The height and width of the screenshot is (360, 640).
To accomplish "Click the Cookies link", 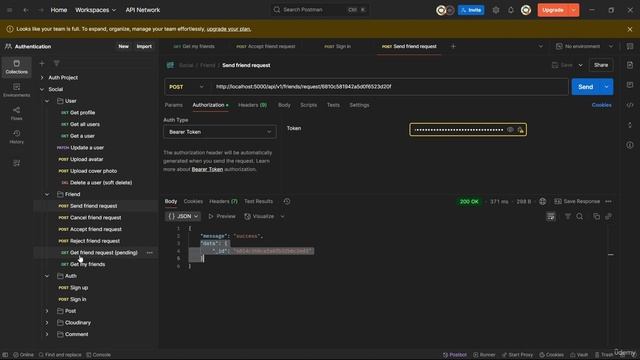I will [x=601, y=105].
